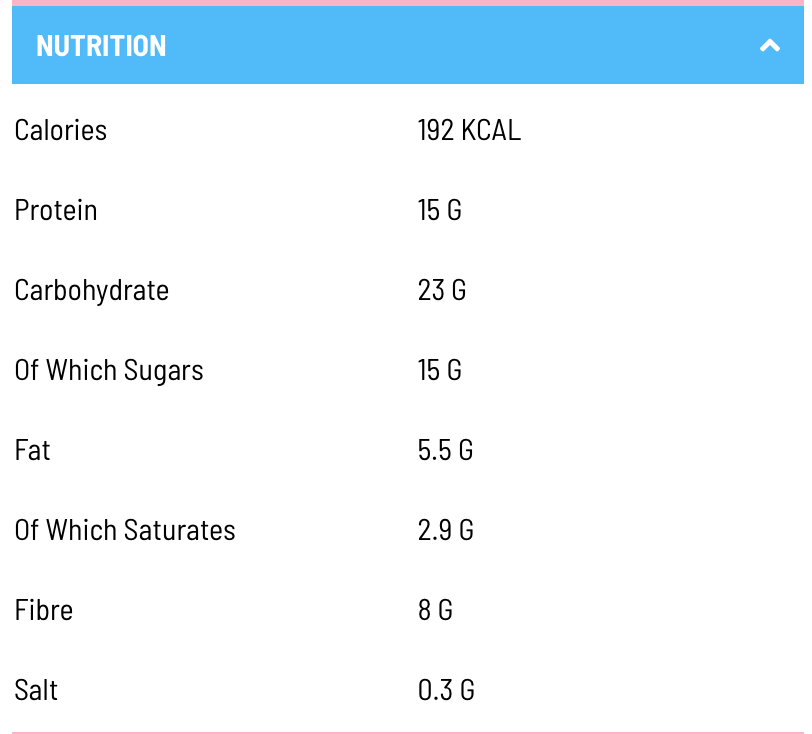This screenshot has height=734, width=812.
Task: Click the 0.3 G salt value
Action: [x=446, y=690]
